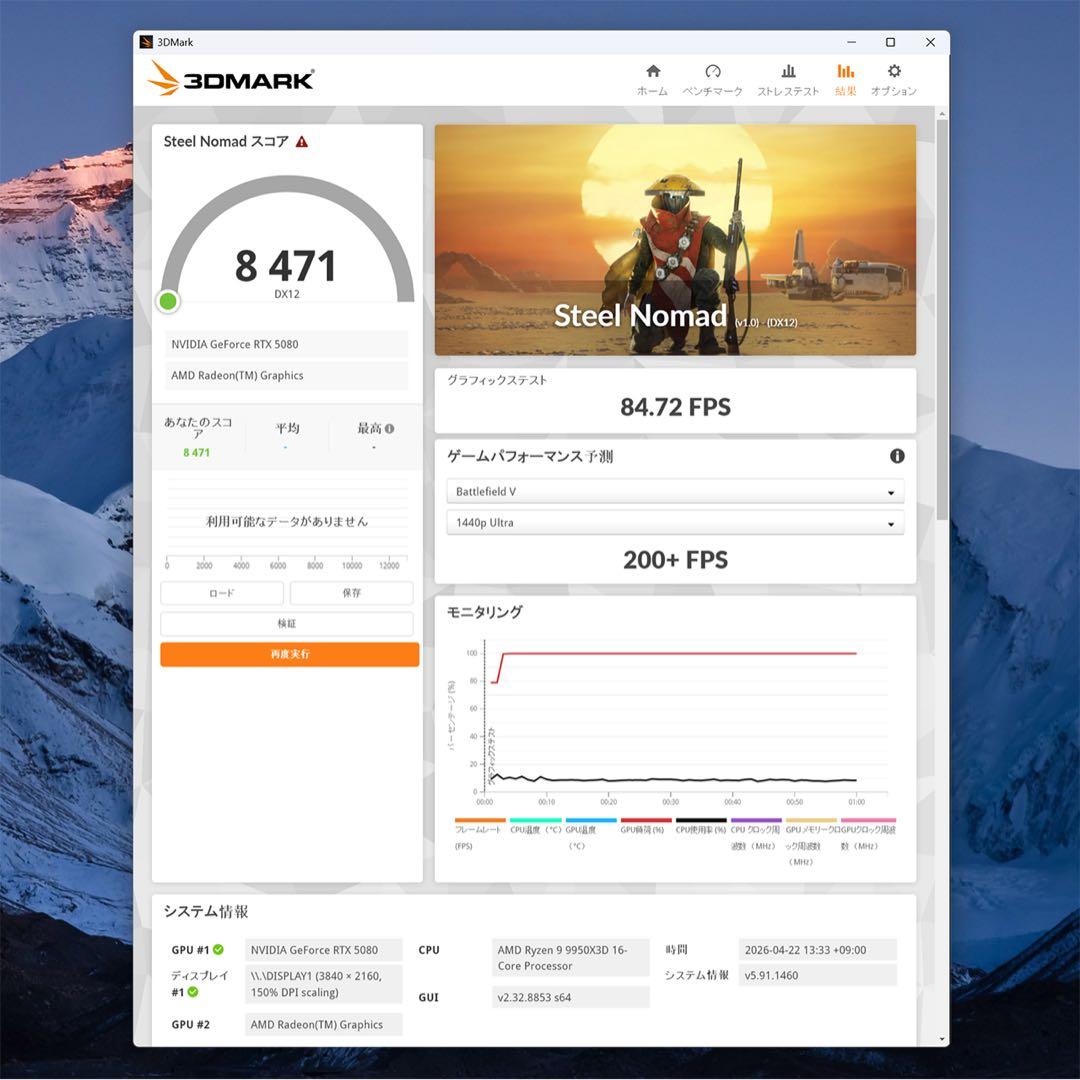Open the オプション settings tab
Viewport: 1080px width, 1080px height.
click(893, 80)
